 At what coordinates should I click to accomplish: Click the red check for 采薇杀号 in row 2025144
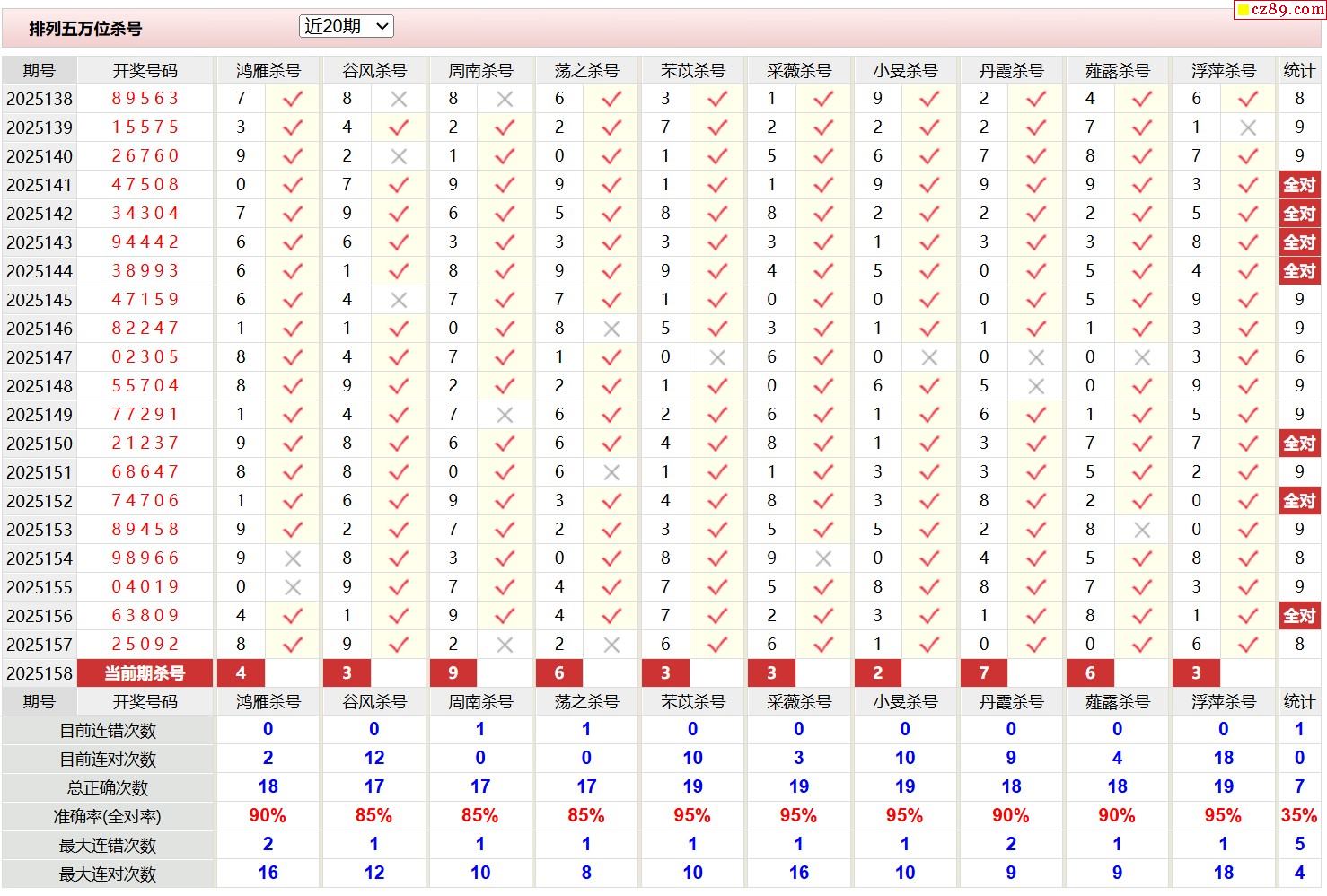(x=823, y=272)
